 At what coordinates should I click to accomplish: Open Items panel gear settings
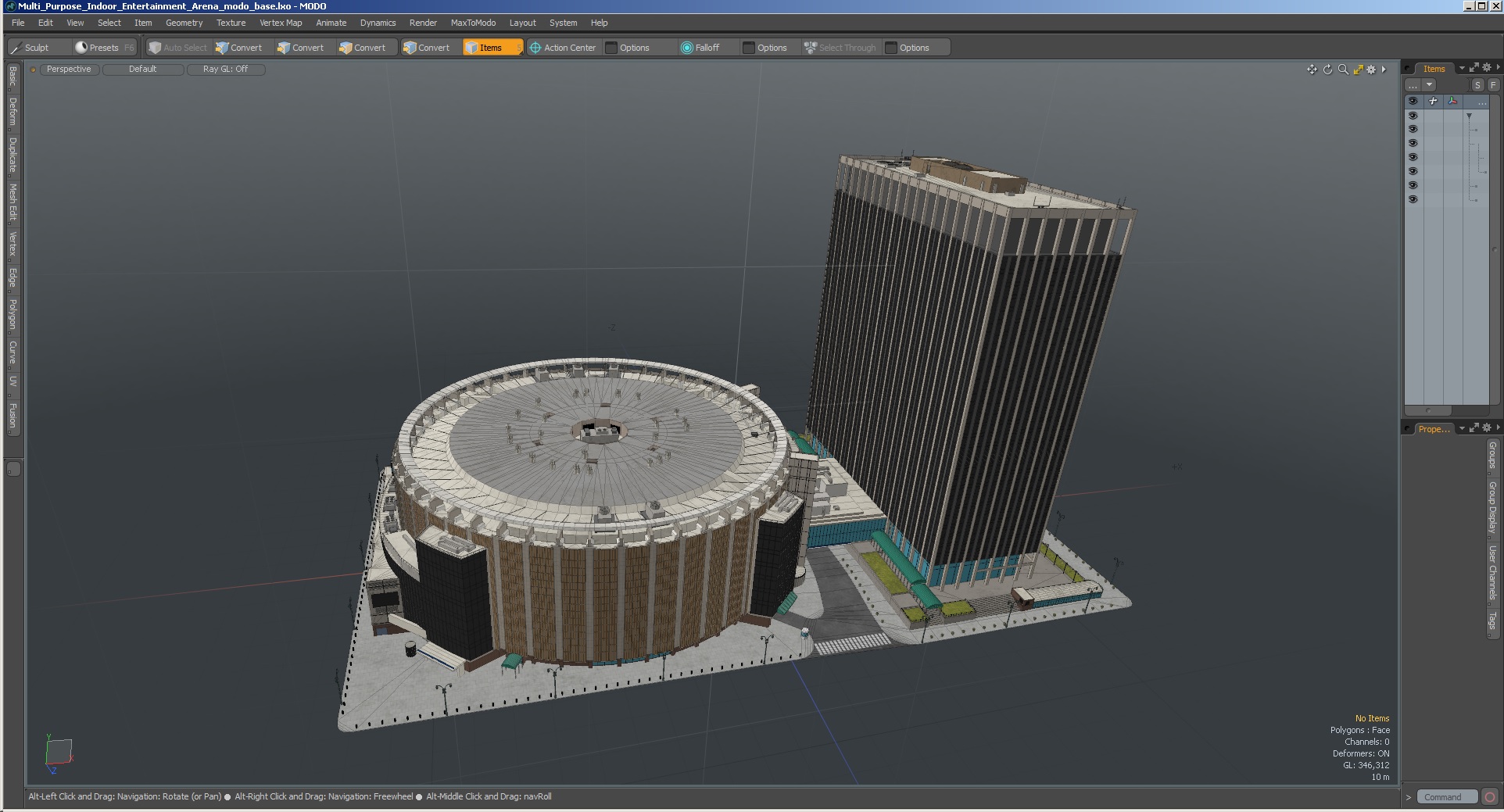(x=1487, y=68)
